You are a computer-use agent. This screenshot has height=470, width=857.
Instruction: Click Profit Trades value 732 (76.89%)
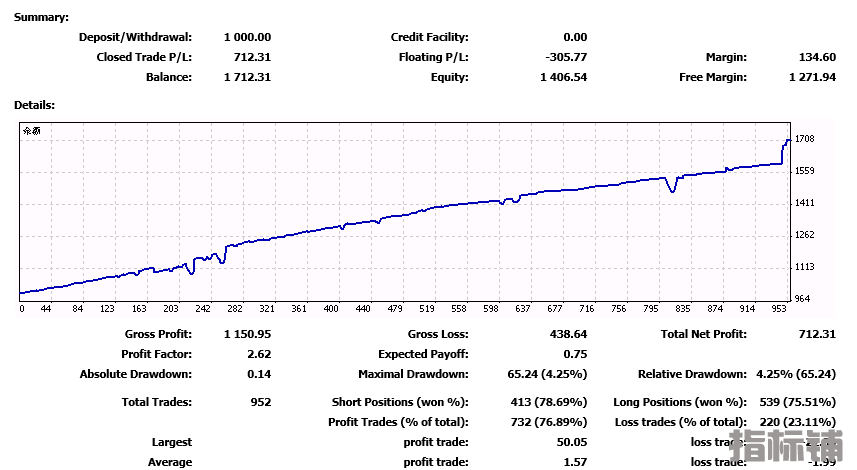tap(549, 422)
